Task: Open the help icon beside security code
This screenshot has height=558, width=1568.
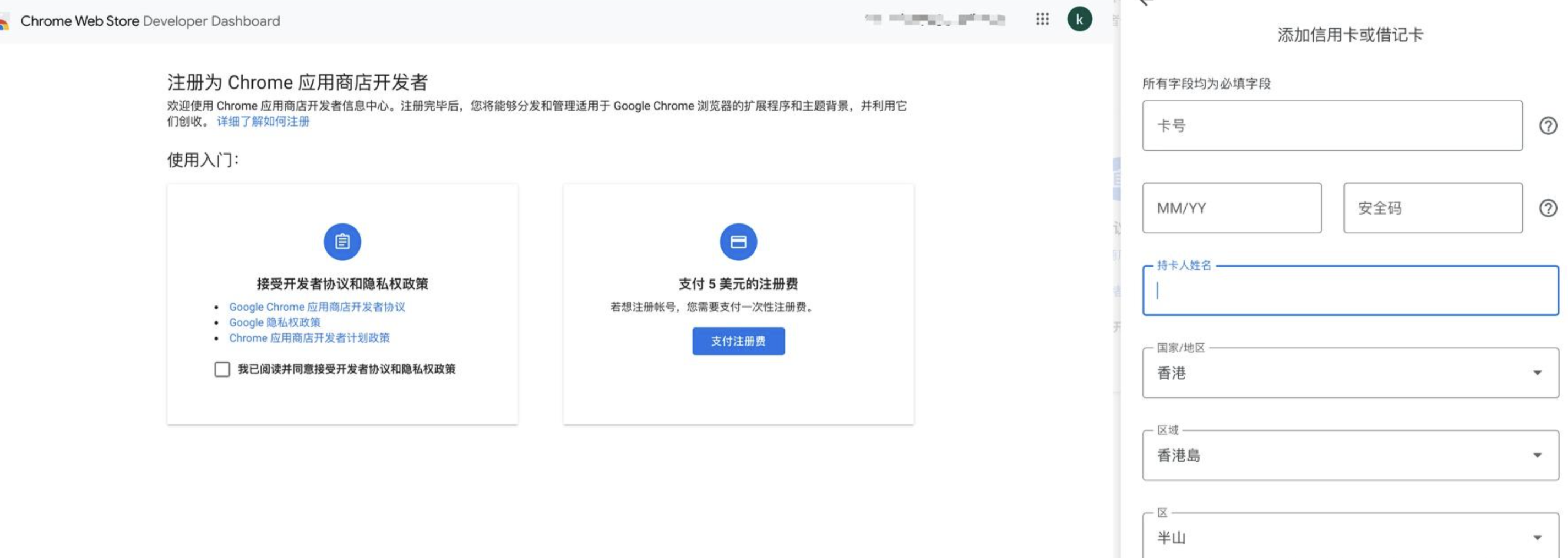Action: coord(1548,208)
